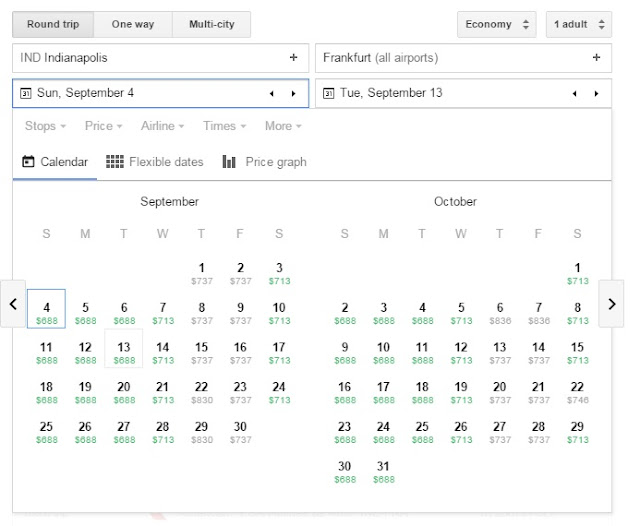Open the 1 adult passengers dropdown
640x526 pixels.
[578, 24]
